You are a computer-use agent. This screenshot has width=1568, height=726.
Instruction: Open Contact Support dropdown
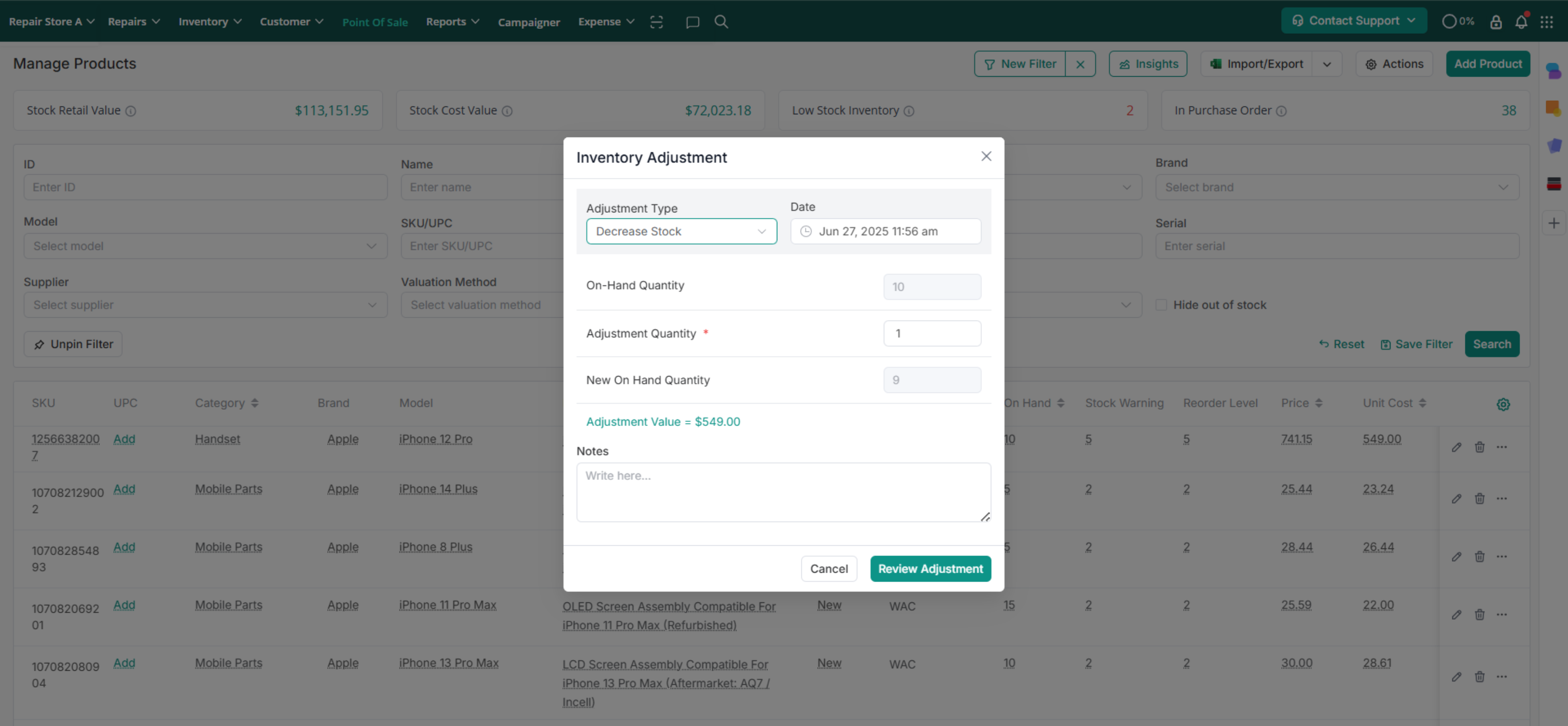pyautogui.click(x=1354, y=21)
